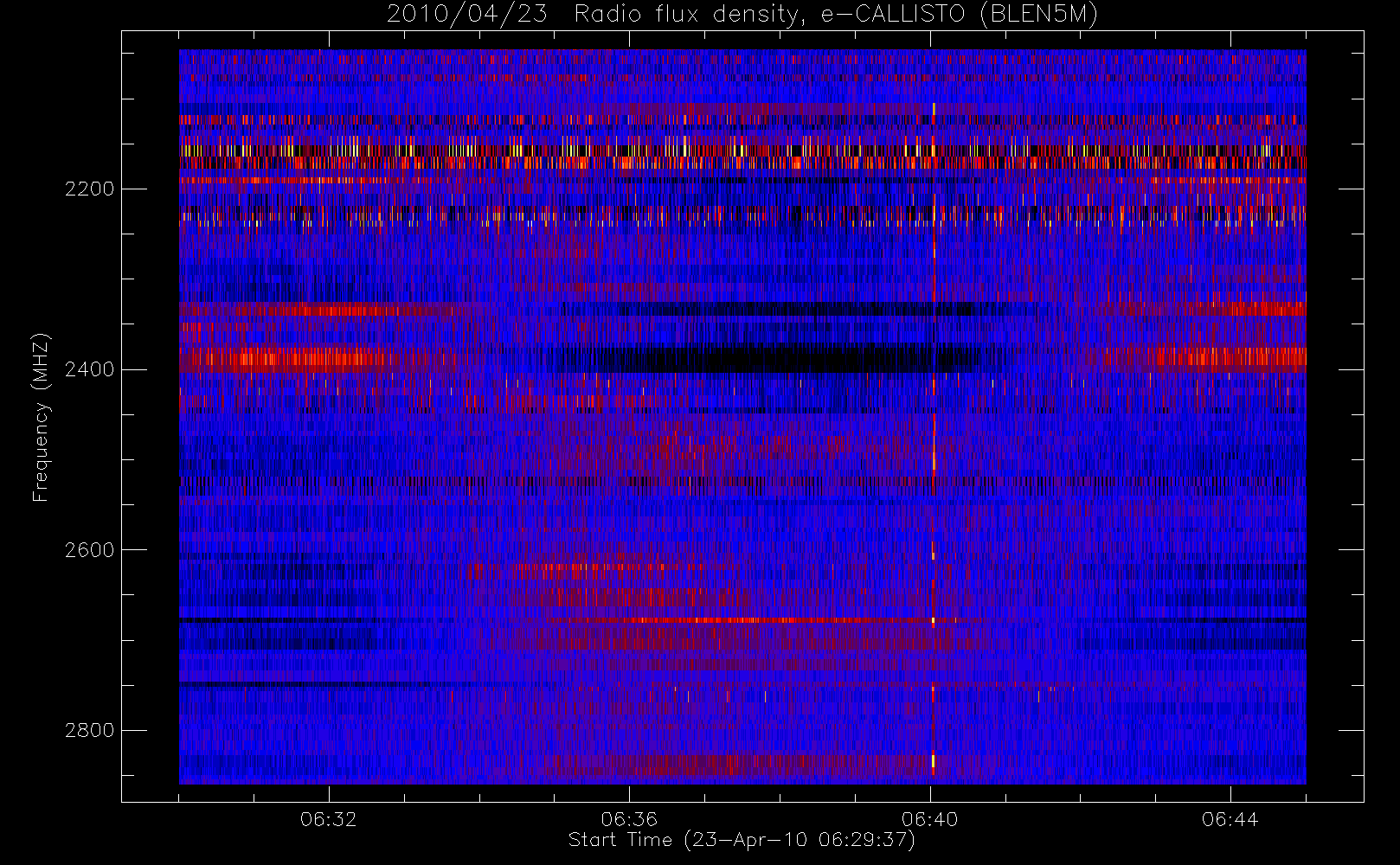The image size is (1400, 865).
Task: Click the 2600 frequency tick label
Action: [x=90, y=550]
